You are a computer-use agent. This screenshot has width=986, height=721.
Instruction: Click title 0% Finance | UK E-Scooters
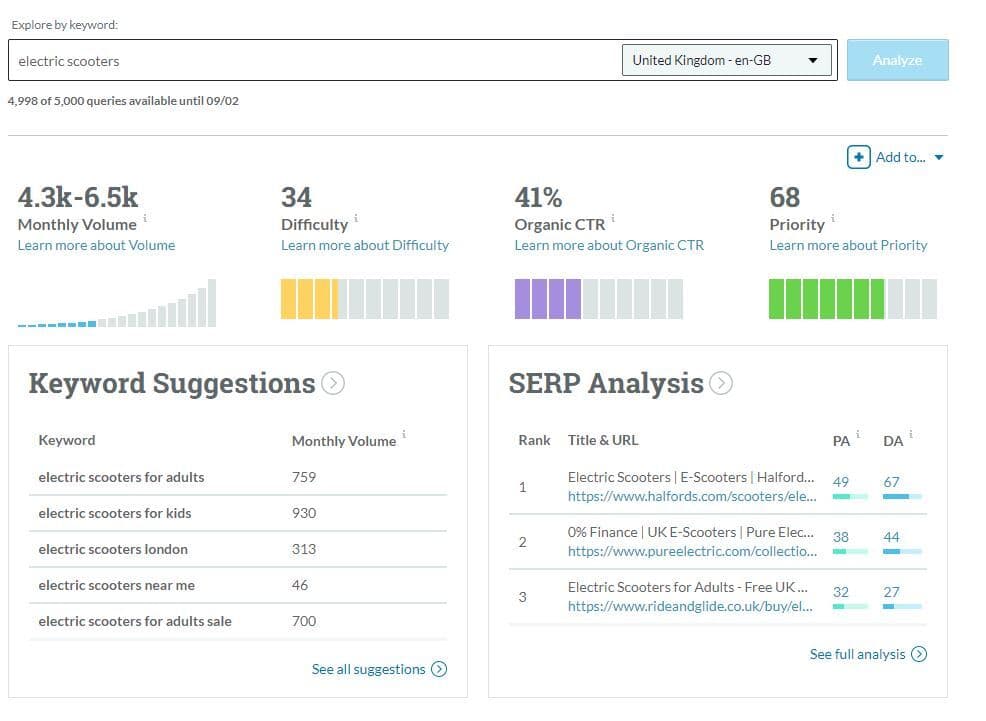tap(690, 532)
